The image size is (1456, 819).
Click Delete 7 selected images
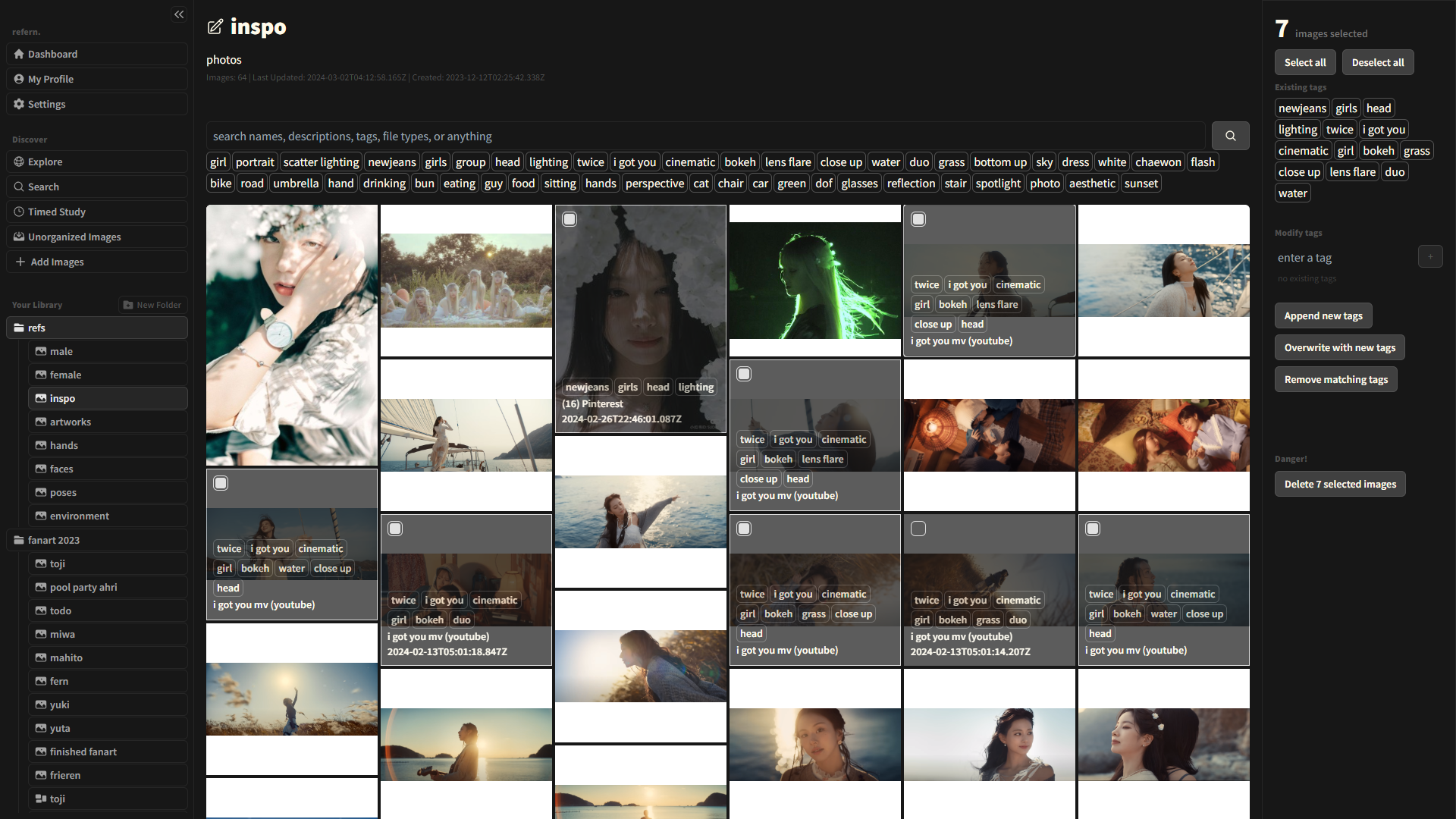tap(1340, 483)
